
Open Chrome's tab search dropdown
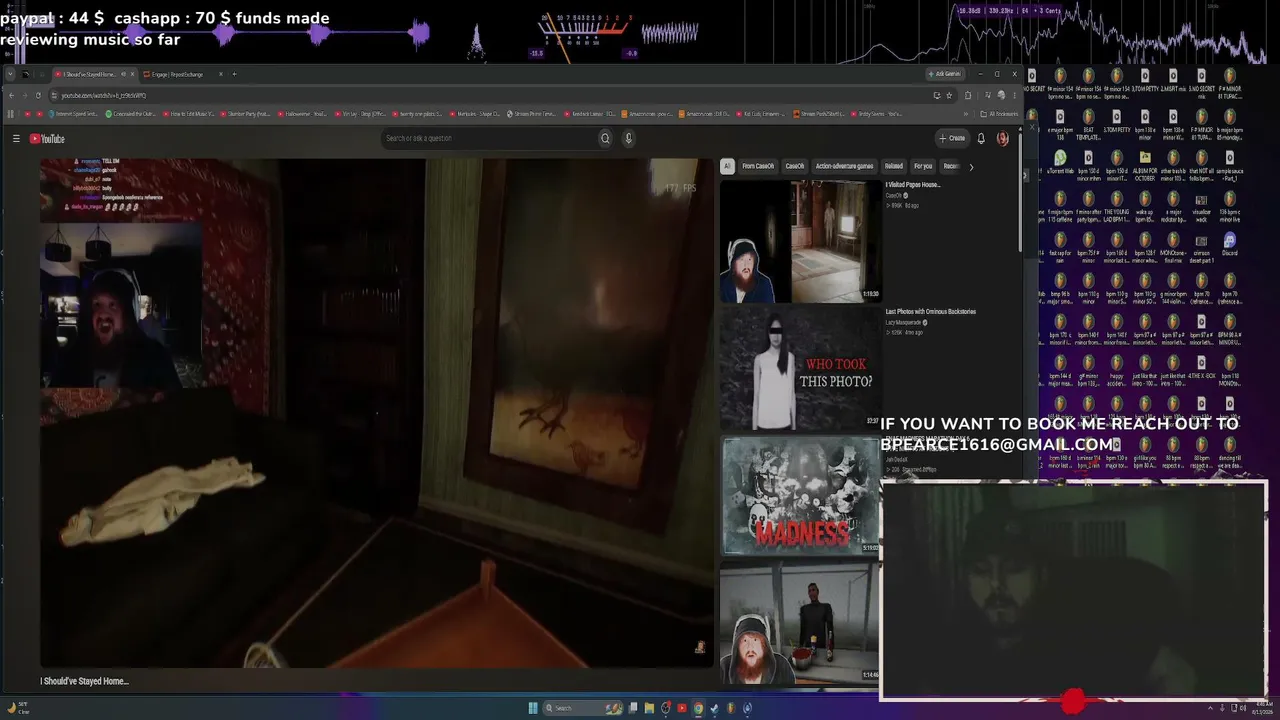click(x=9, y=74)
